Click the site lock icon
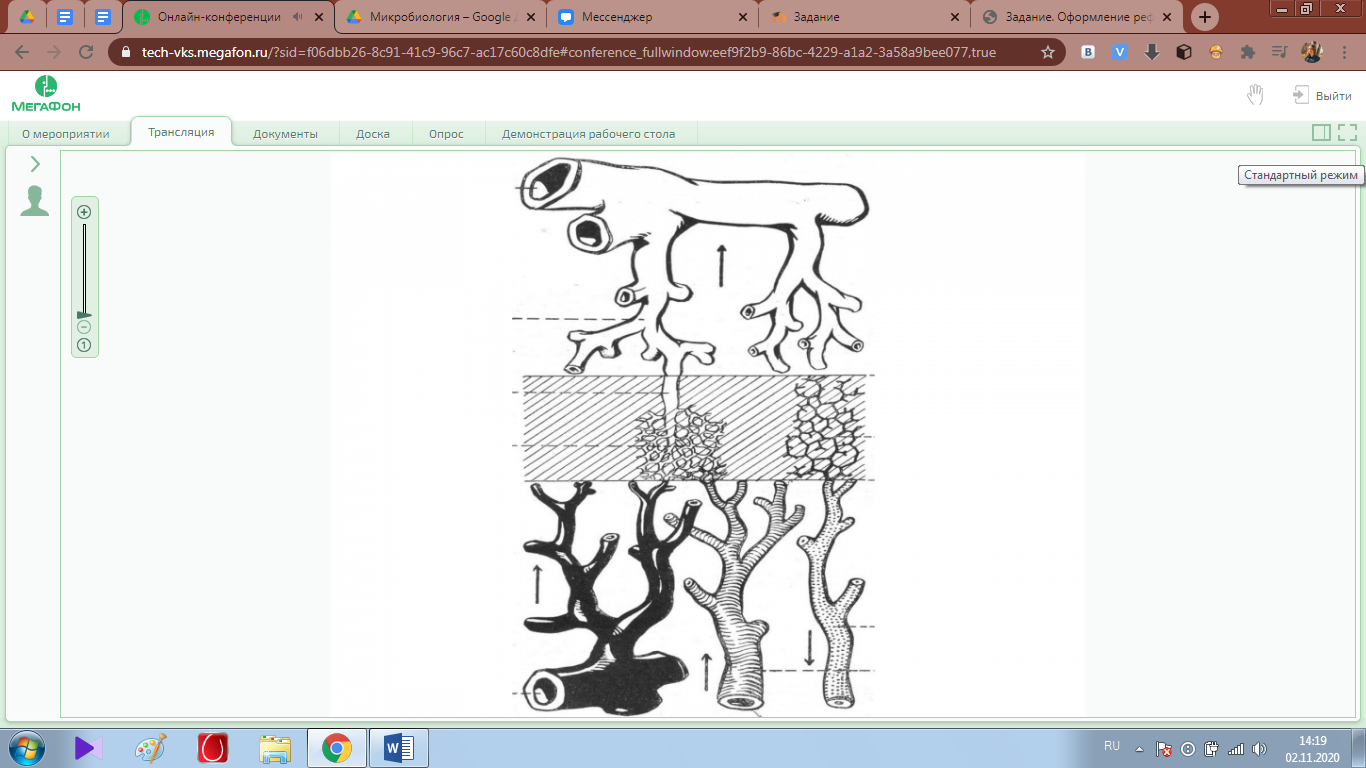The image size is (1366, 768). [125, 52]
